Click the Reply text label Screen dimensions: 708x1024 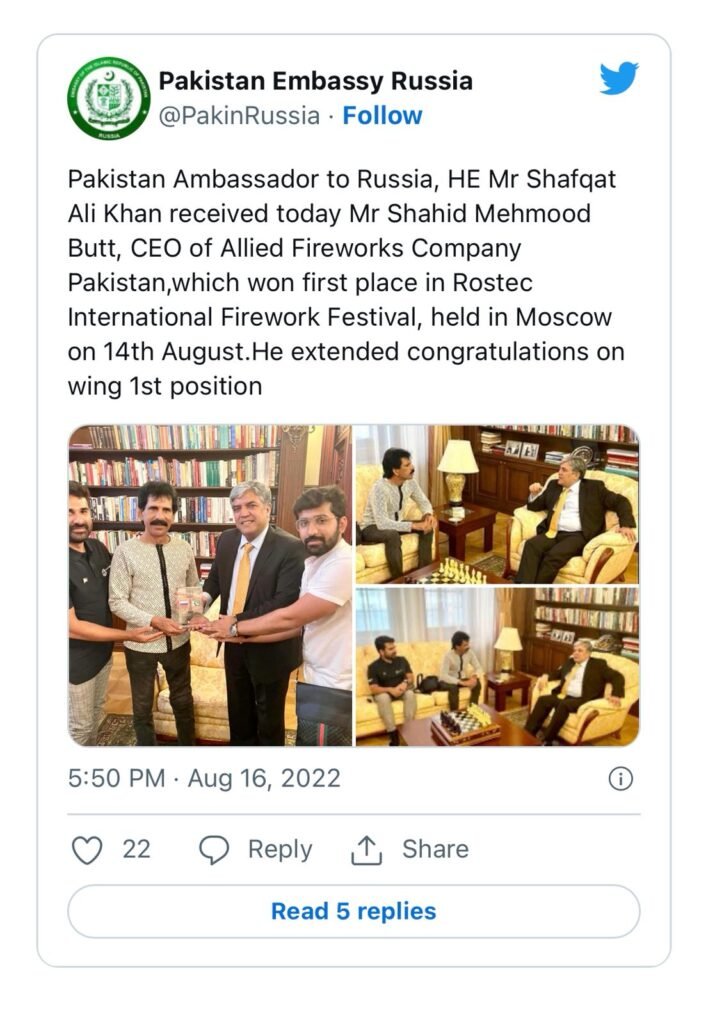280,849
